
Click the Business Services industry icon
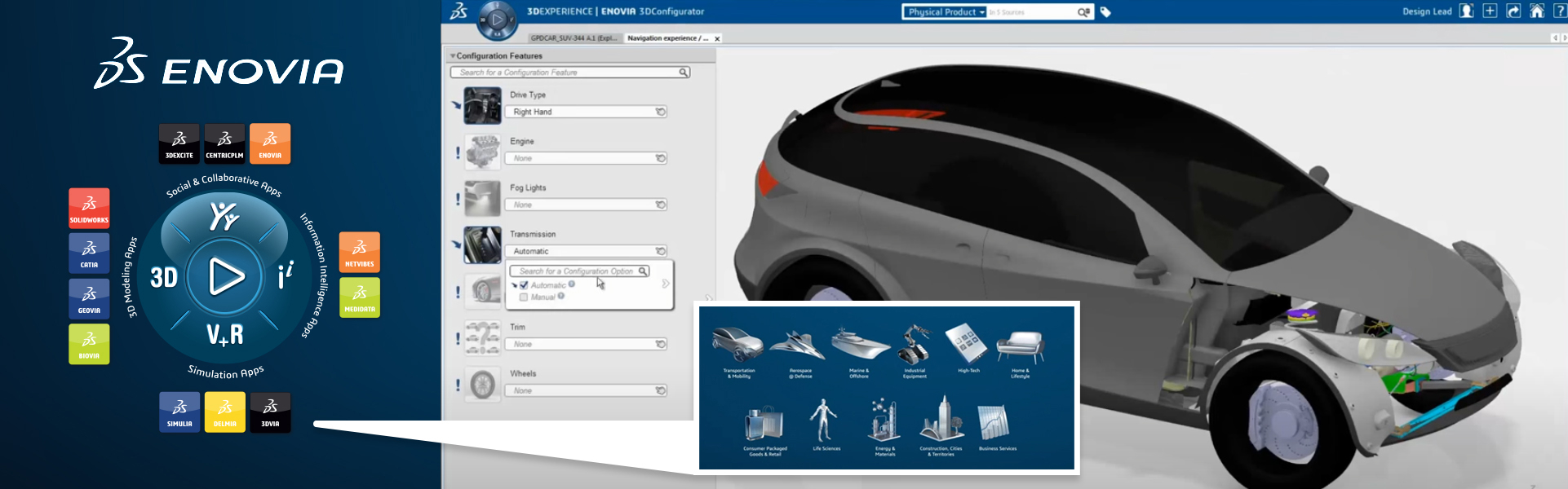click(994, 422)
